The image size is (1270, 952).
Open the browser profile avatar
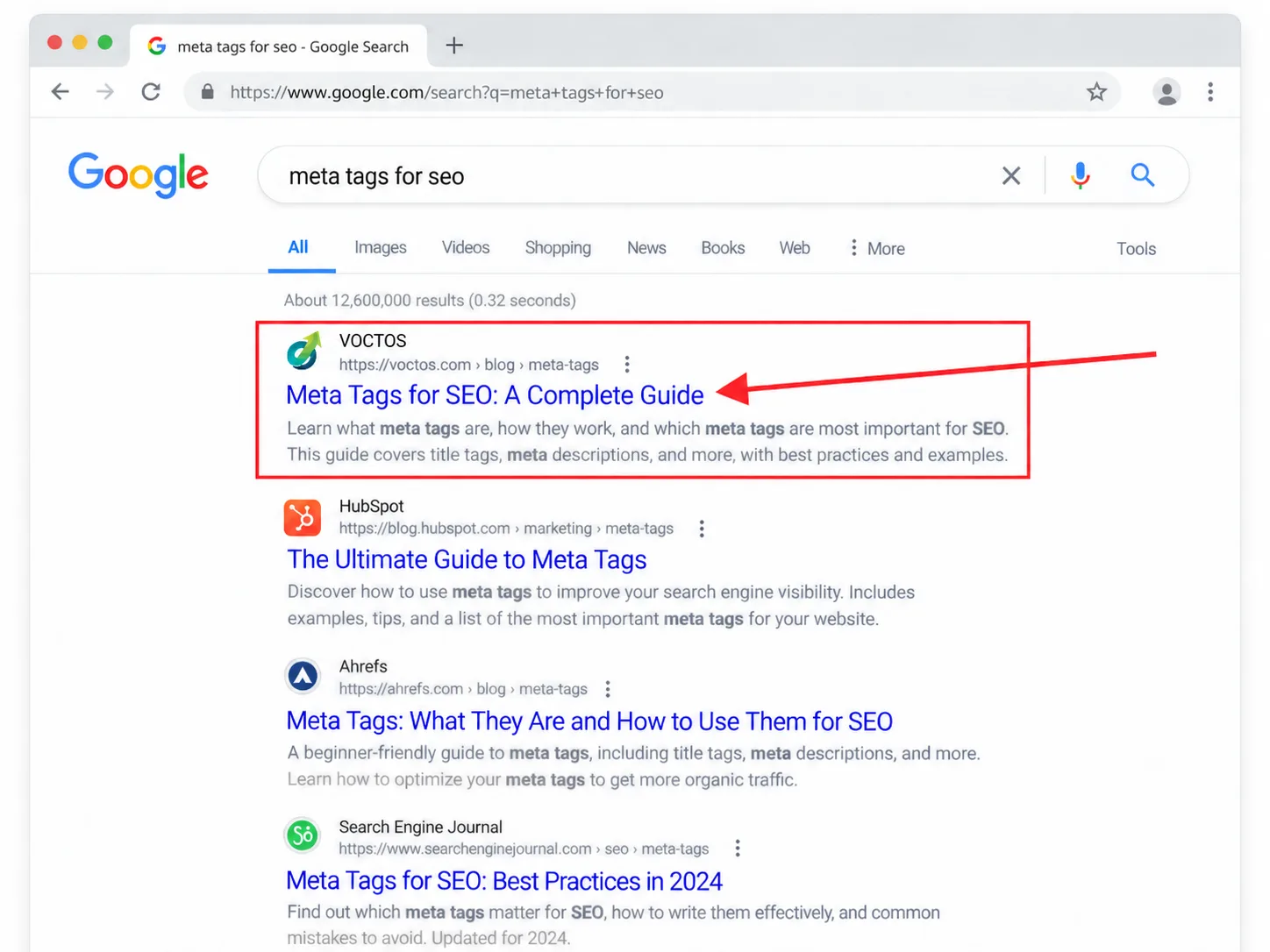pyautogui.click(x=1167, y=92)
